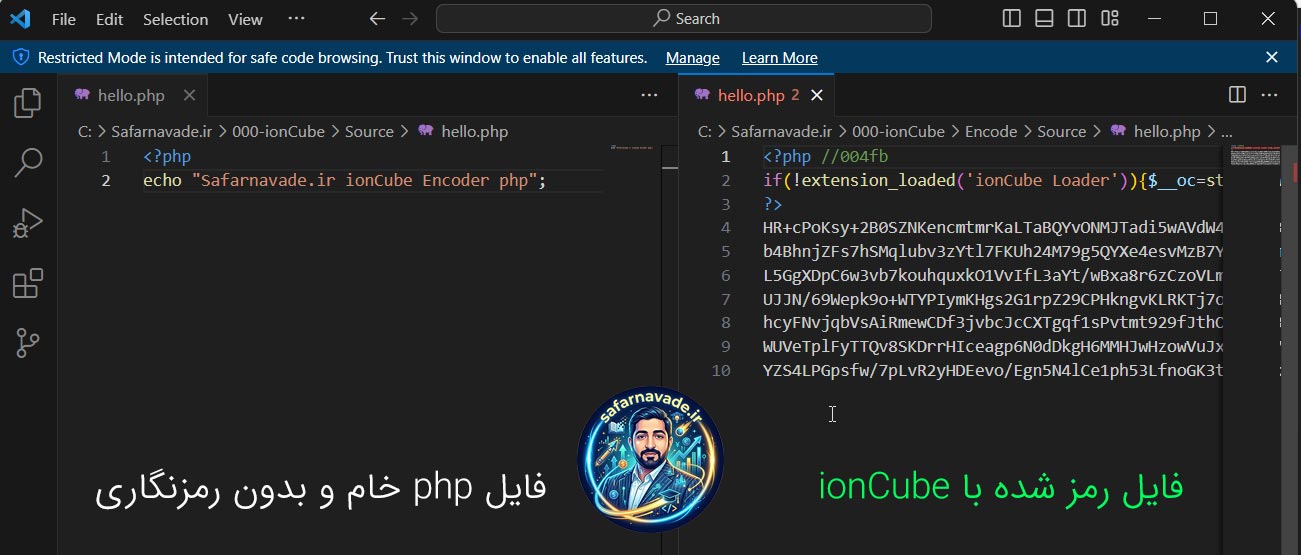Image resolution: width=1301 pixels, height=555 pixels.
Task: Open the Customize Layout icon
Action: 1109,18
